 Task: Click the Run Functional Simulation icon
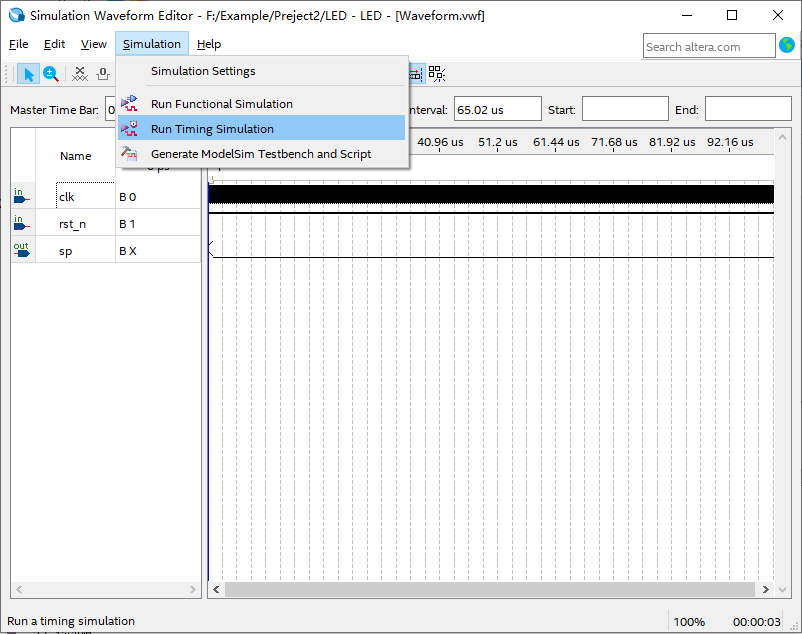[129, 104]
